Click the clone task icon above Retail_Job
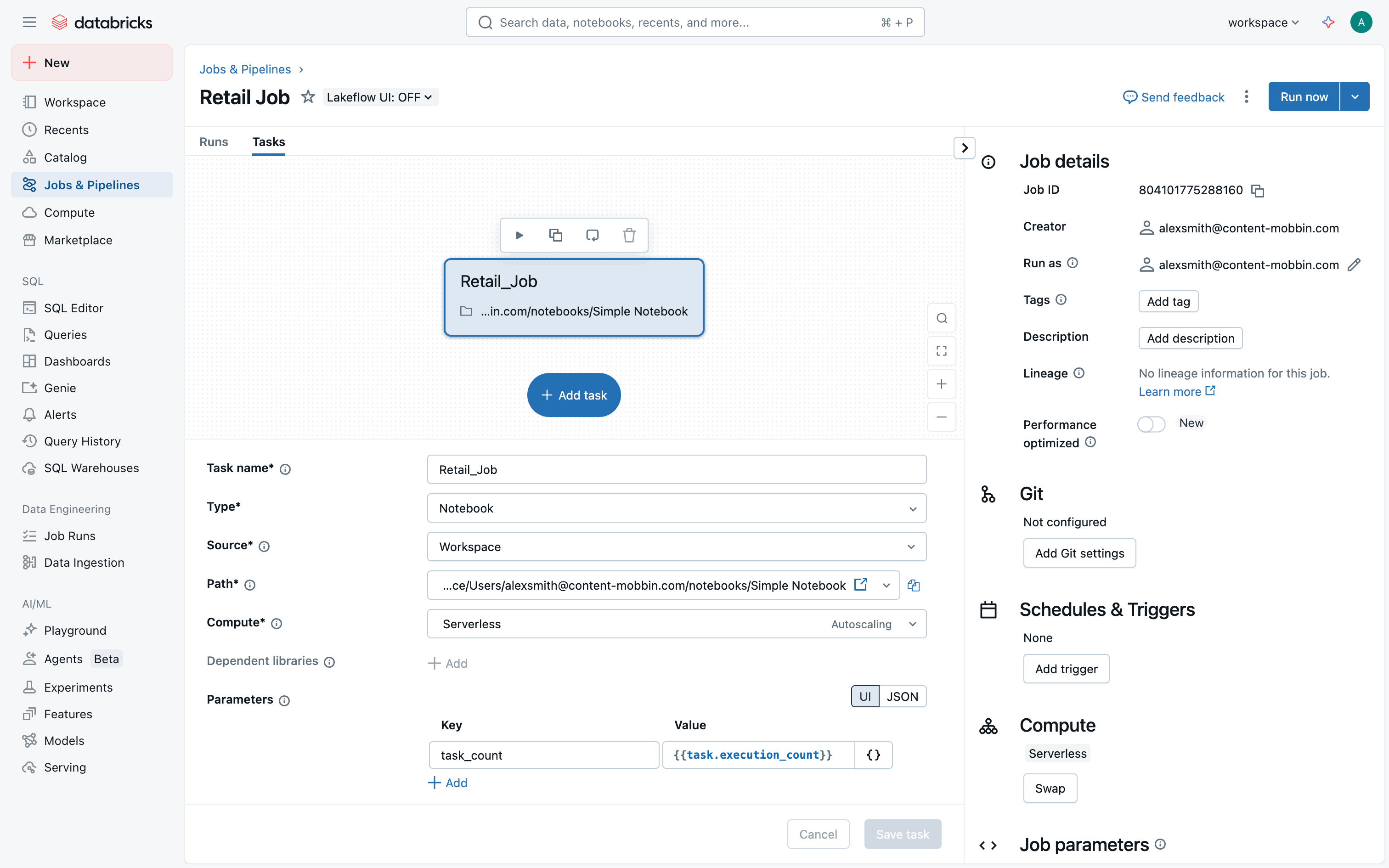Screen dimensions: 1389x868 pos(555,235)
